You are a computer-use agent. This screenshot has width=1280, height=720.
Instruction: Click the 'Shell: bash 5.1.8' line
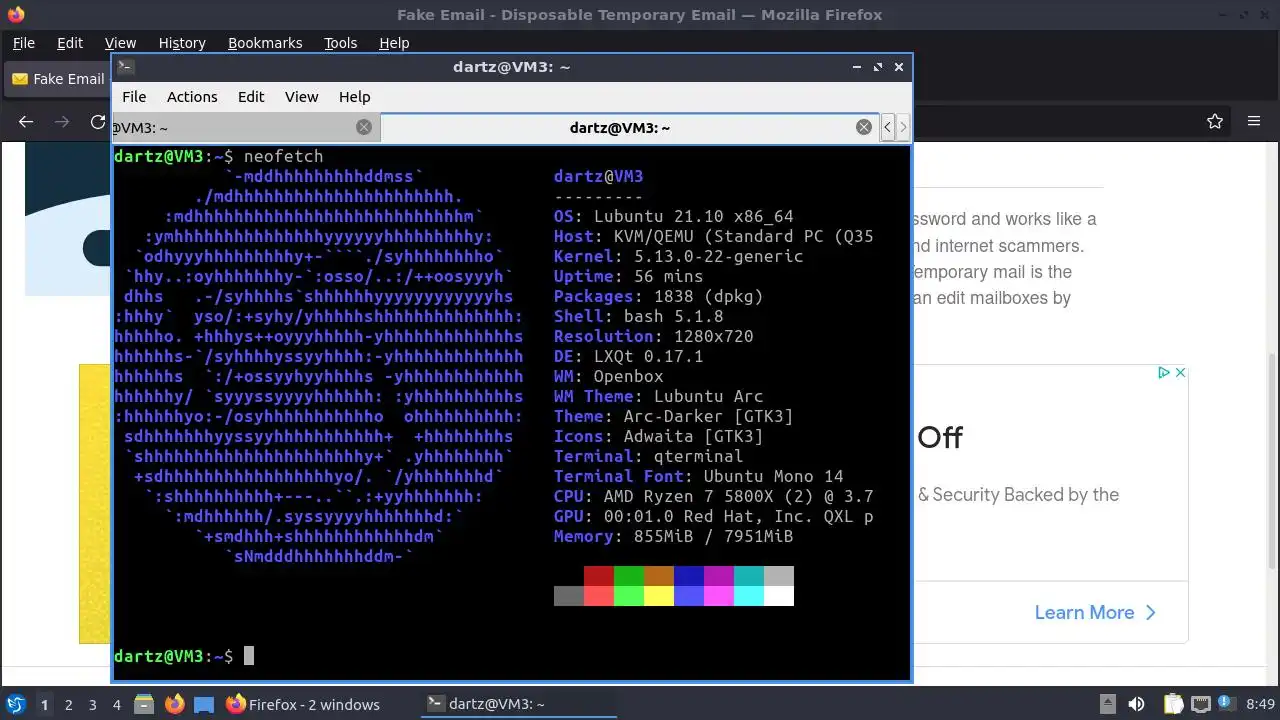pos(638,316)
